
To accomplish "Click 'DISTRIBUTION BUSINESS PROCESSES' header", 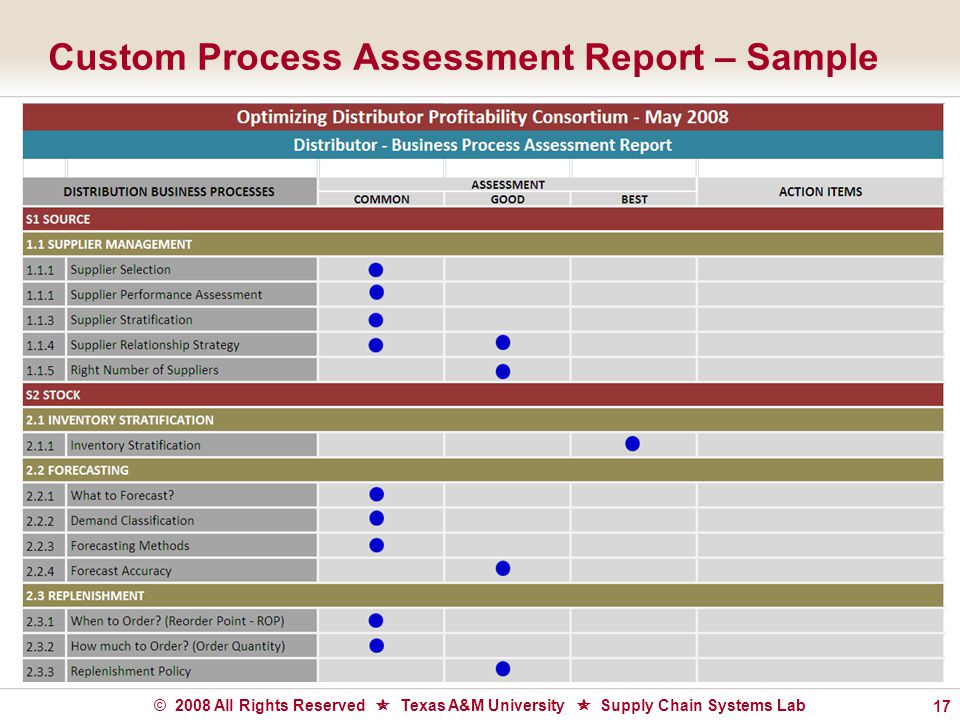I will pos(170,192).
